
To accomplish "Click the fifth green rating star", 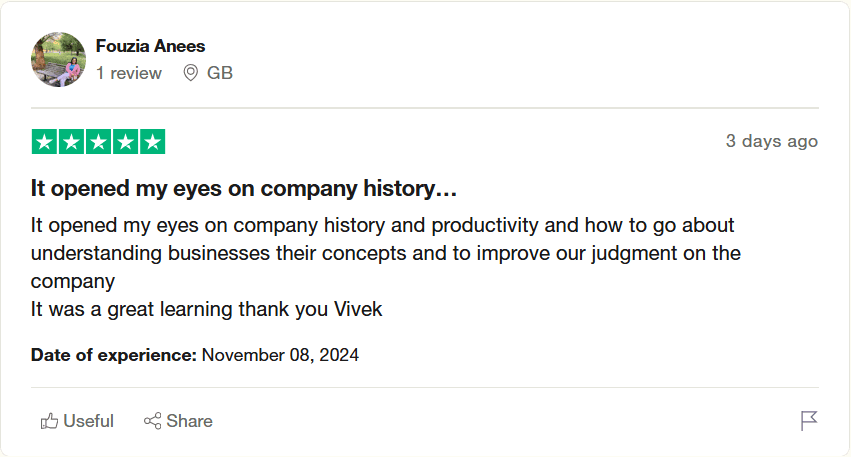I will click(152, 142).
